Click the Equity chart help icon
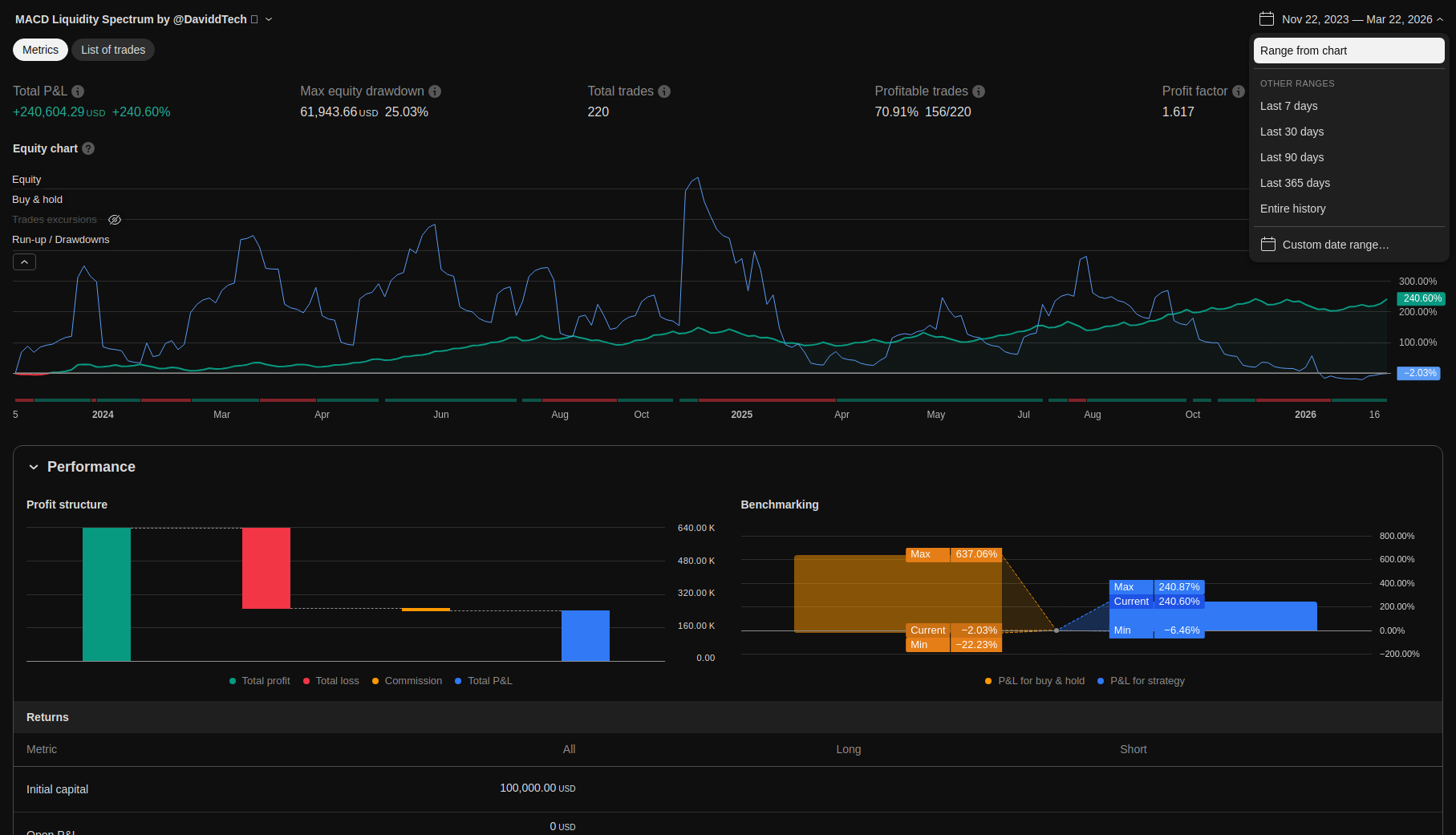The image size is (1456, 835). click(88, 148)
